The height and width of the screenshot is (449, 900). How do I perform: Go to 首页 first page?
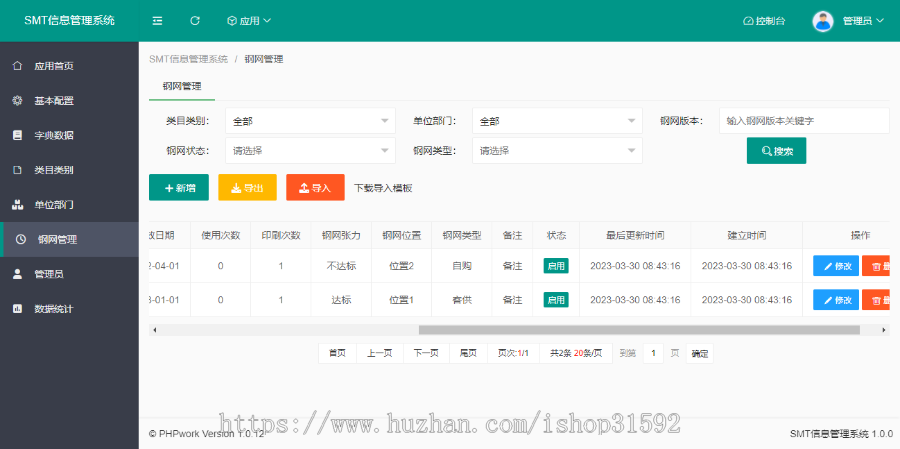[338, 354]
